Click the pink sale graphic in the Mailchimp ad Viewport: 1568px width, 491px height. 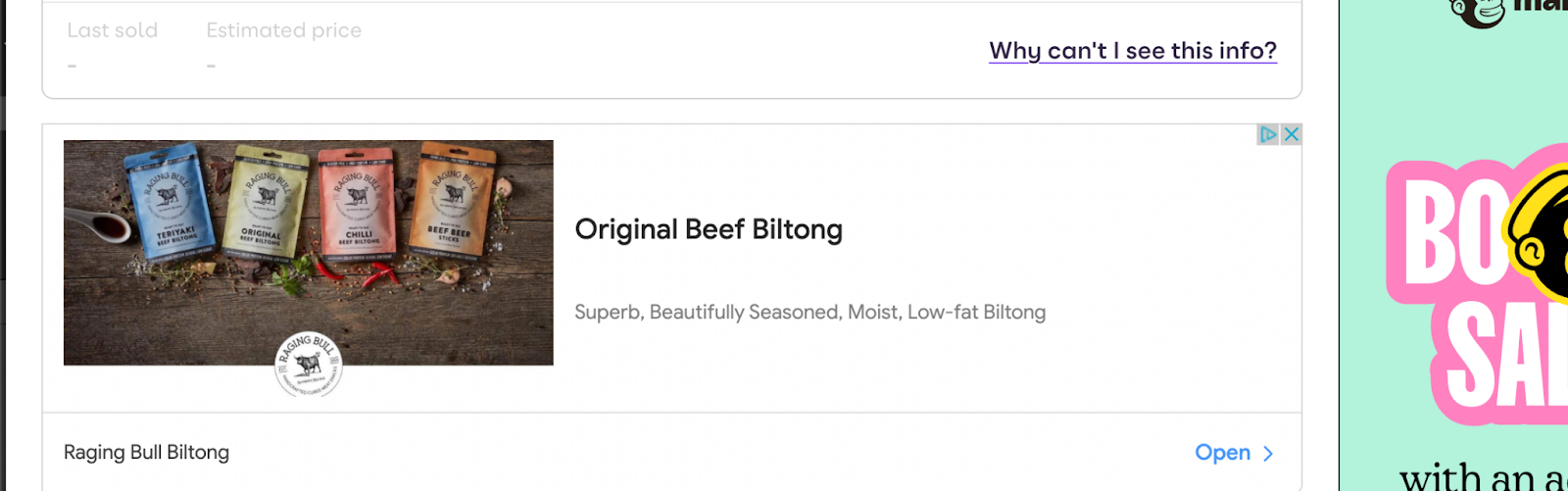click(x=1477, y=289)
